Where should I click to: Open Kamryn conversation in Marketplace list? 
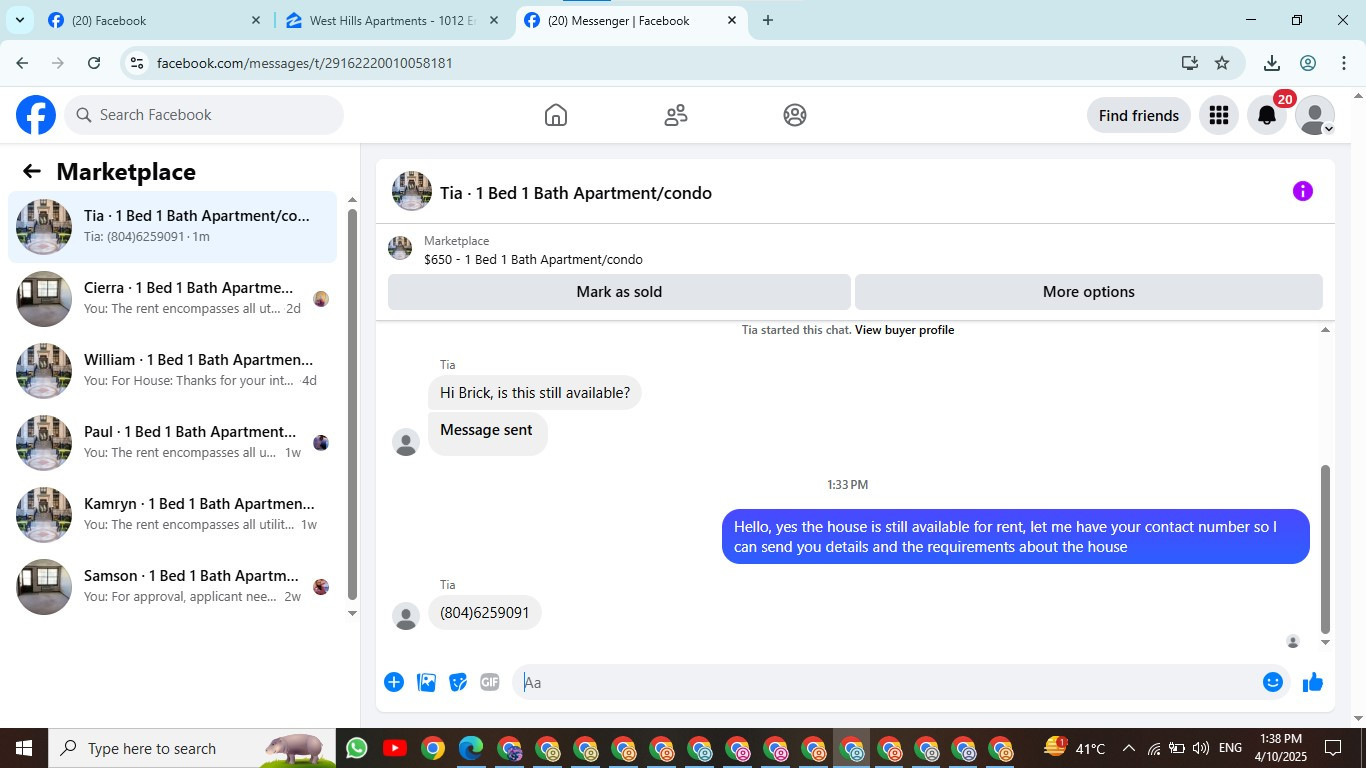point(173,515)
